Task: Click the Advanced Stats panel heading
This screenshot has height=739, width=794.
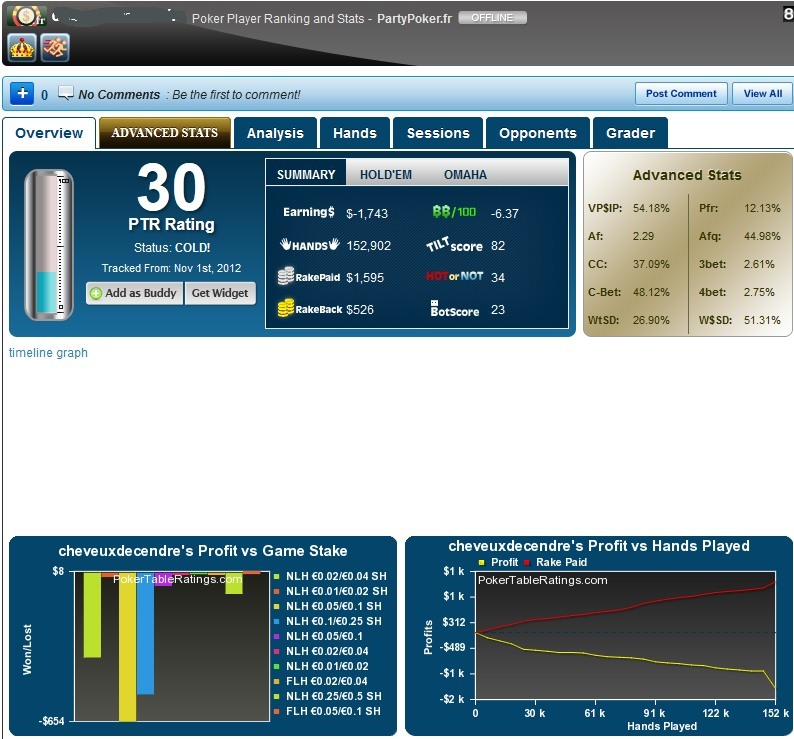Action: point(687,175)
